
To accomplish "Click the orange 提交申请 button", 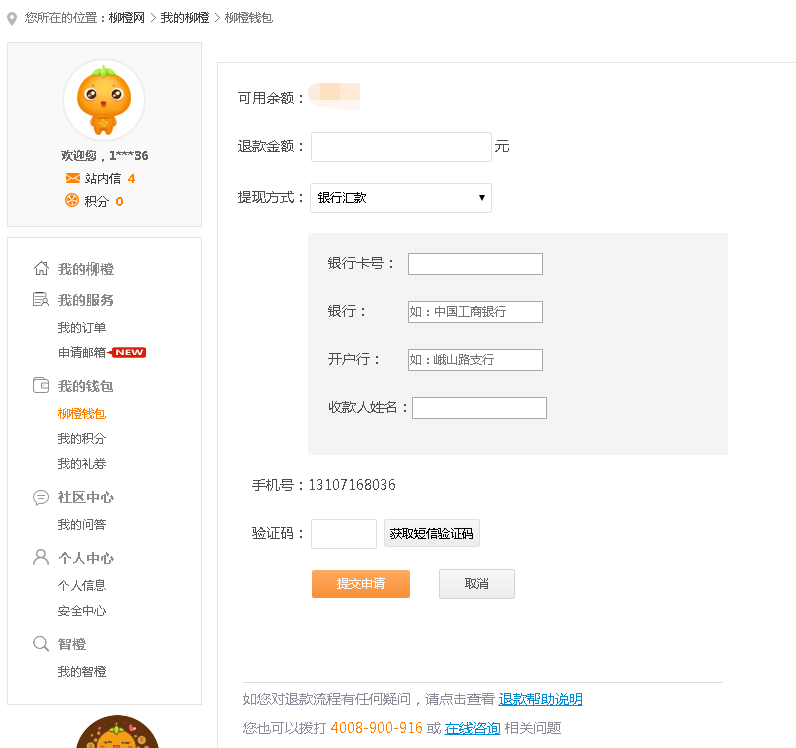I will coord(360,584).
